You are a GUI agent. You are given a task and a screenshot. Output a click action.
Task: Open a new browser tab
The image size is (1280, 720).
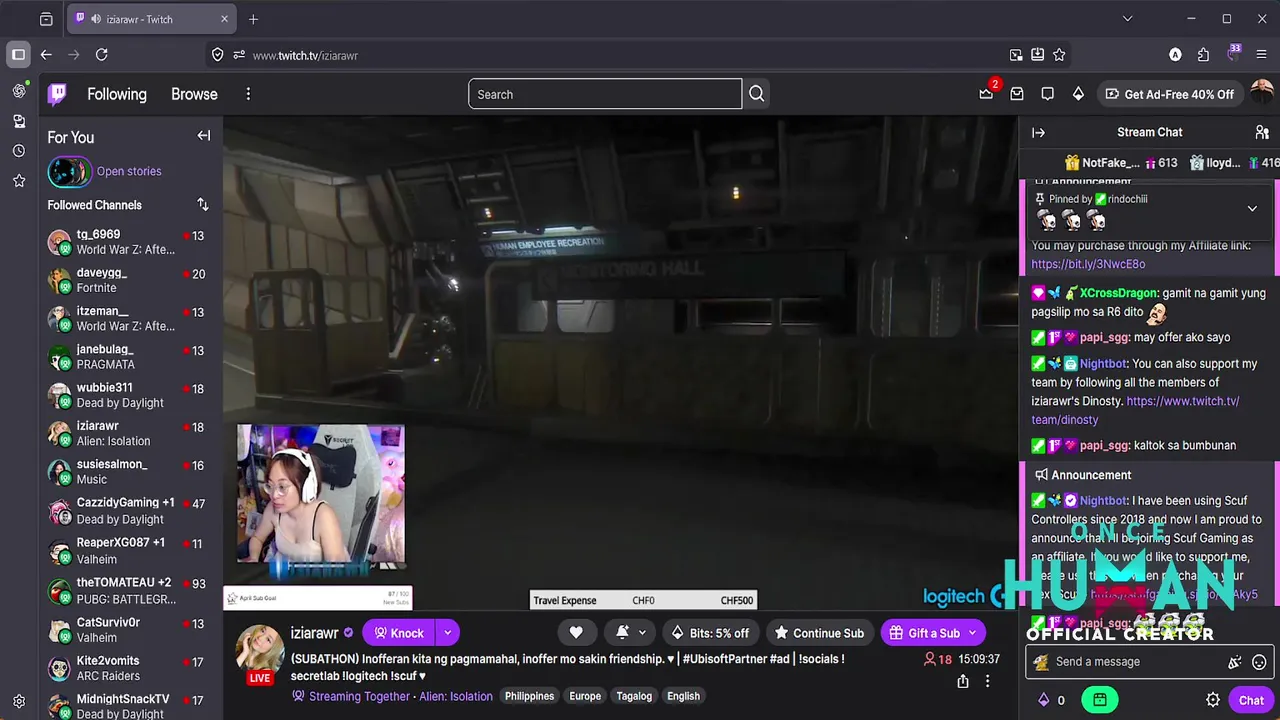click(253, 19)
